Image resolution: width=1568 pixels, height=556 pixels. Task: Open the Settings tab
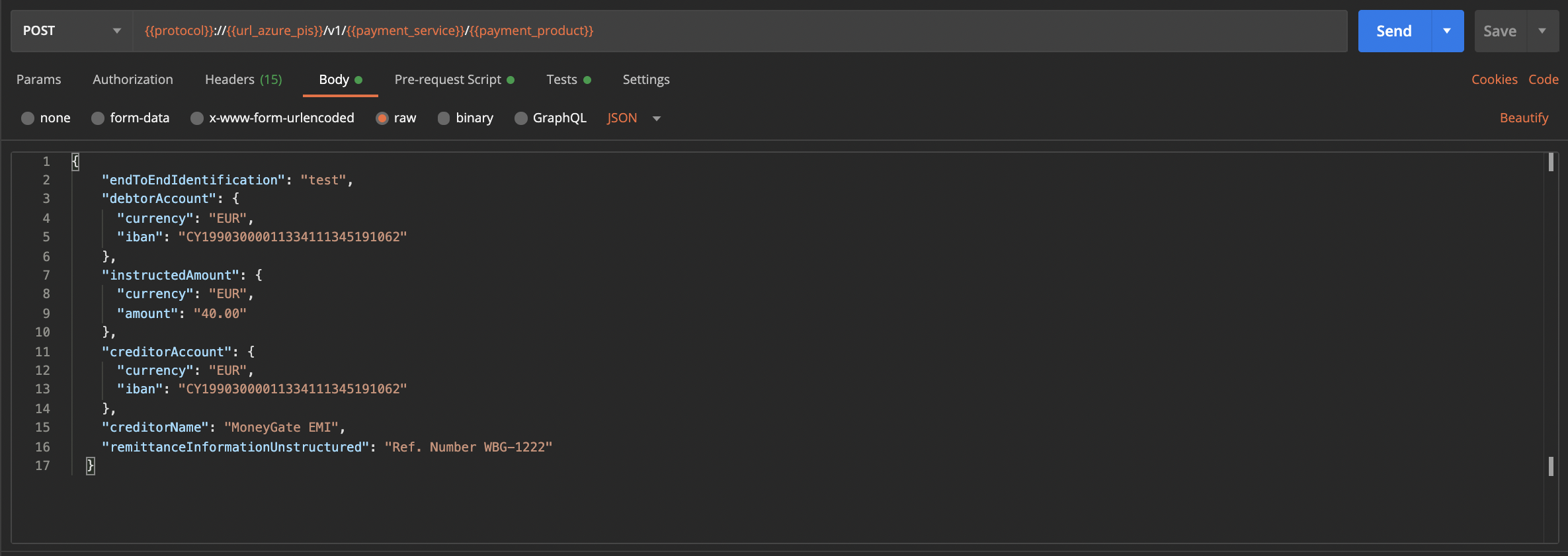click(x=646, y=79)
